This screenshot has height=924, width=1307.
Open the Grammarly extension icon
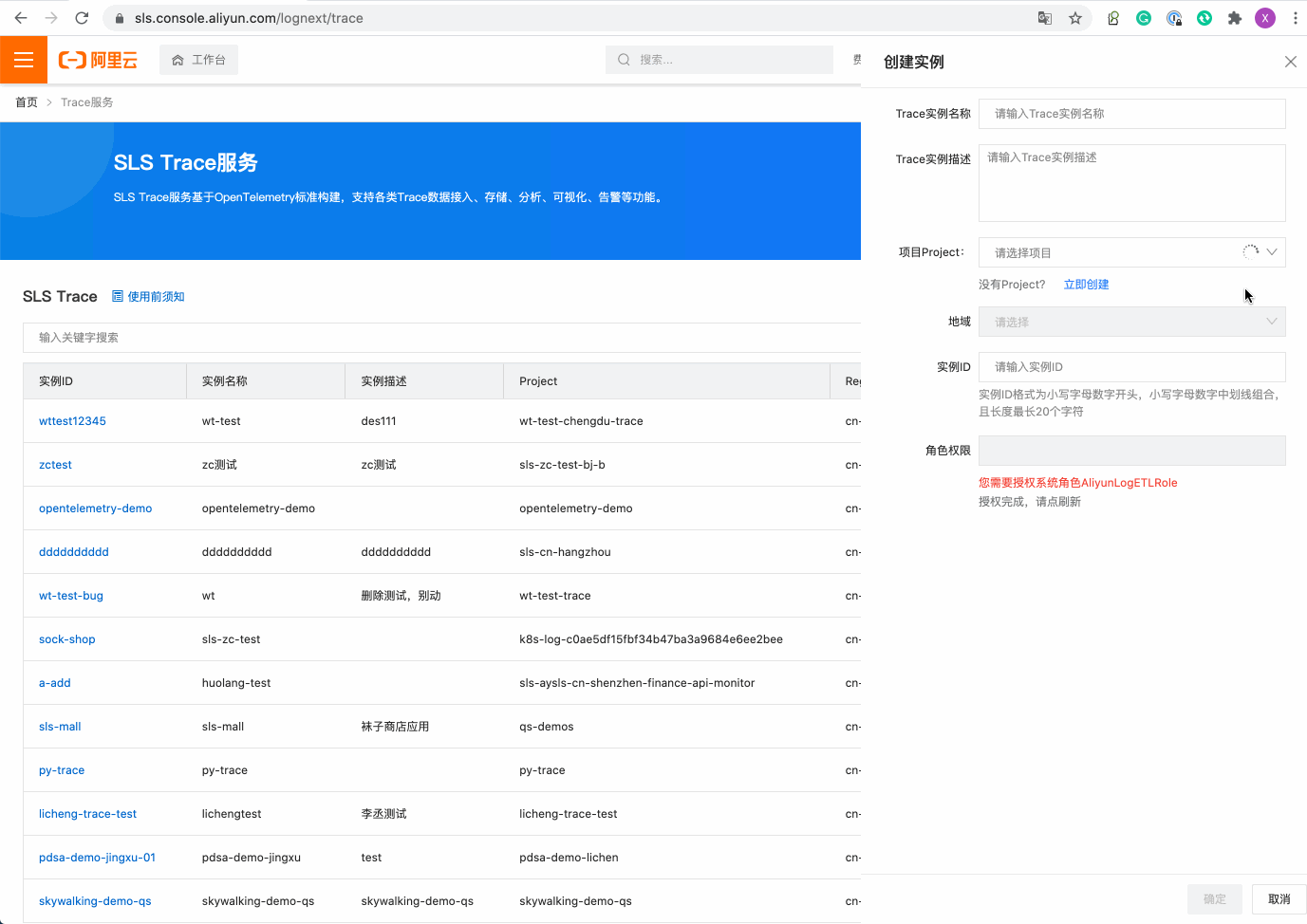[1144, 18]
